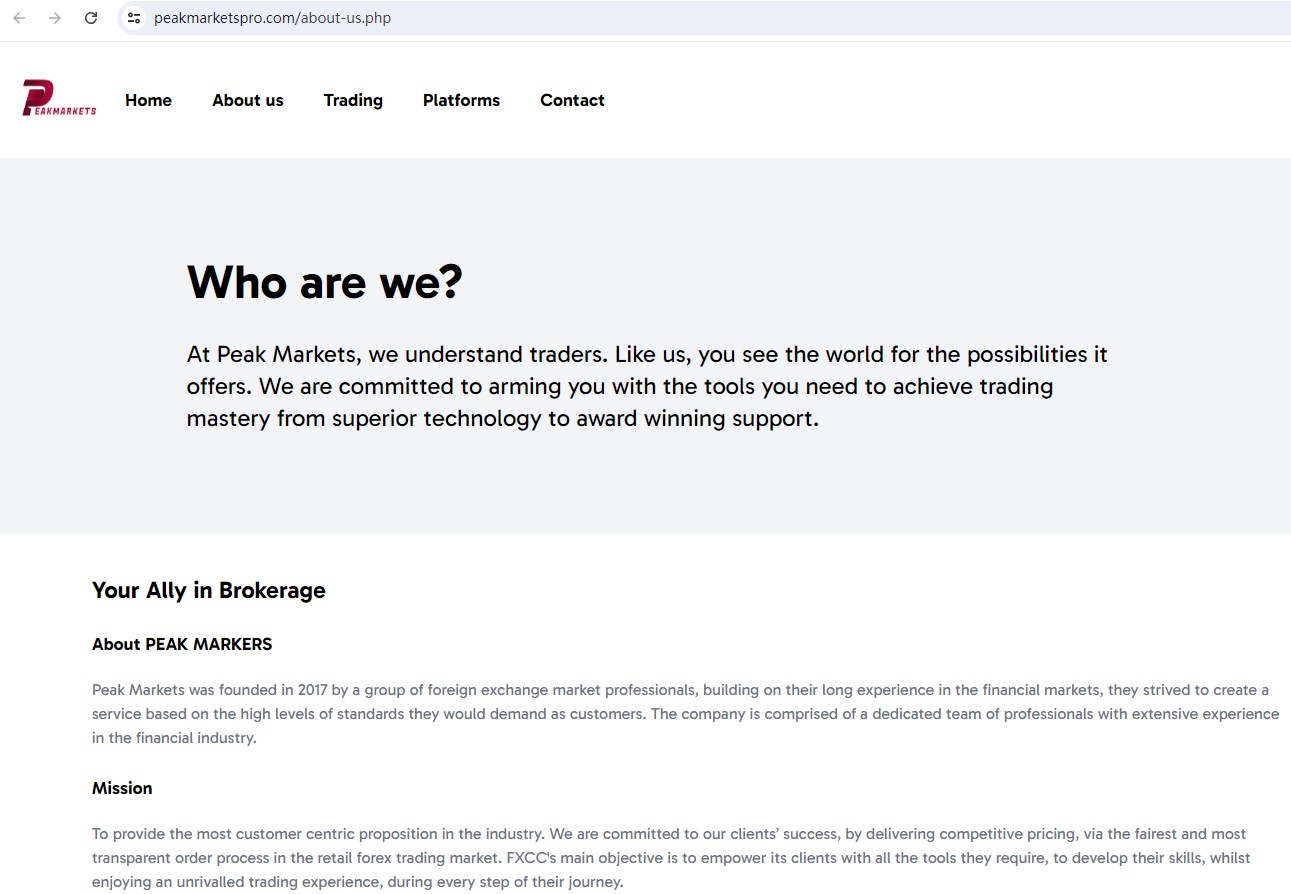The image size is (1291, 894).
Task: Go to the Platforms section
Action: (x=461, y=100)
